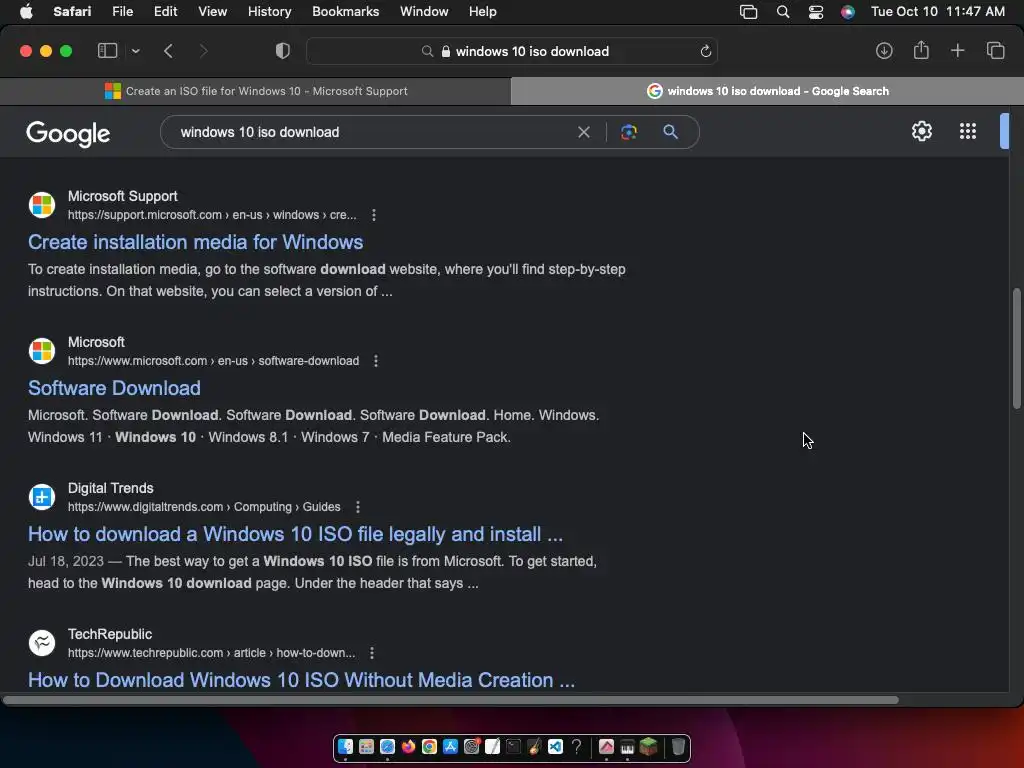The width and height of the screenshot is (1024, 768).
Task: Open Visual Studio Code from the Dock
Action: [x=555, y=746]
